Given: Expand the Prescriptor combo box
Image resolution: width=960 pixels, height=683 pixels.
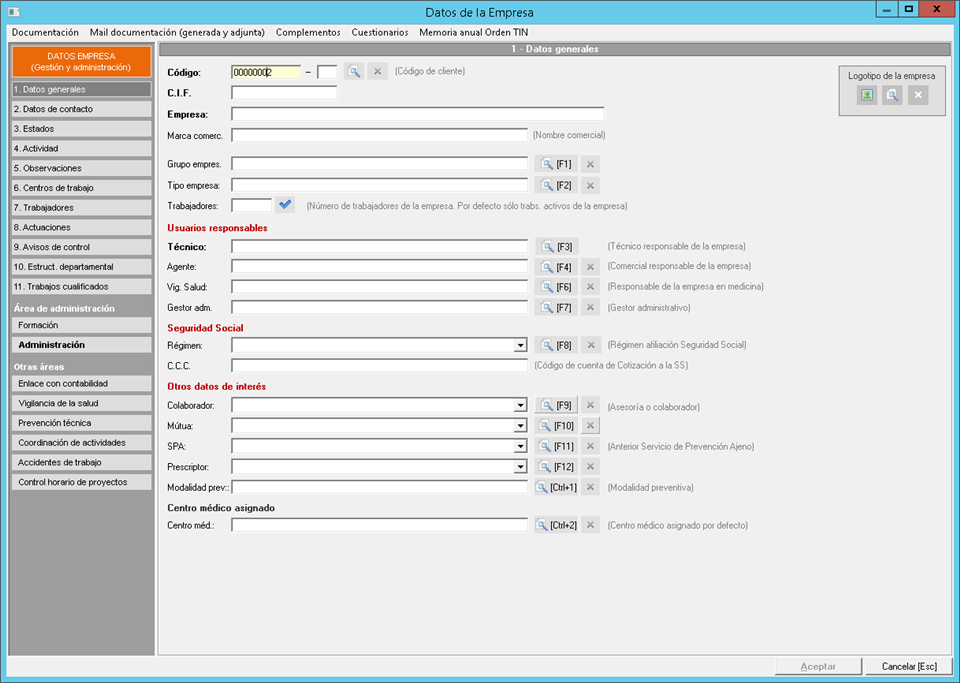Looking at the screenshot, I should pyautogui.click(x=520, y=467).
